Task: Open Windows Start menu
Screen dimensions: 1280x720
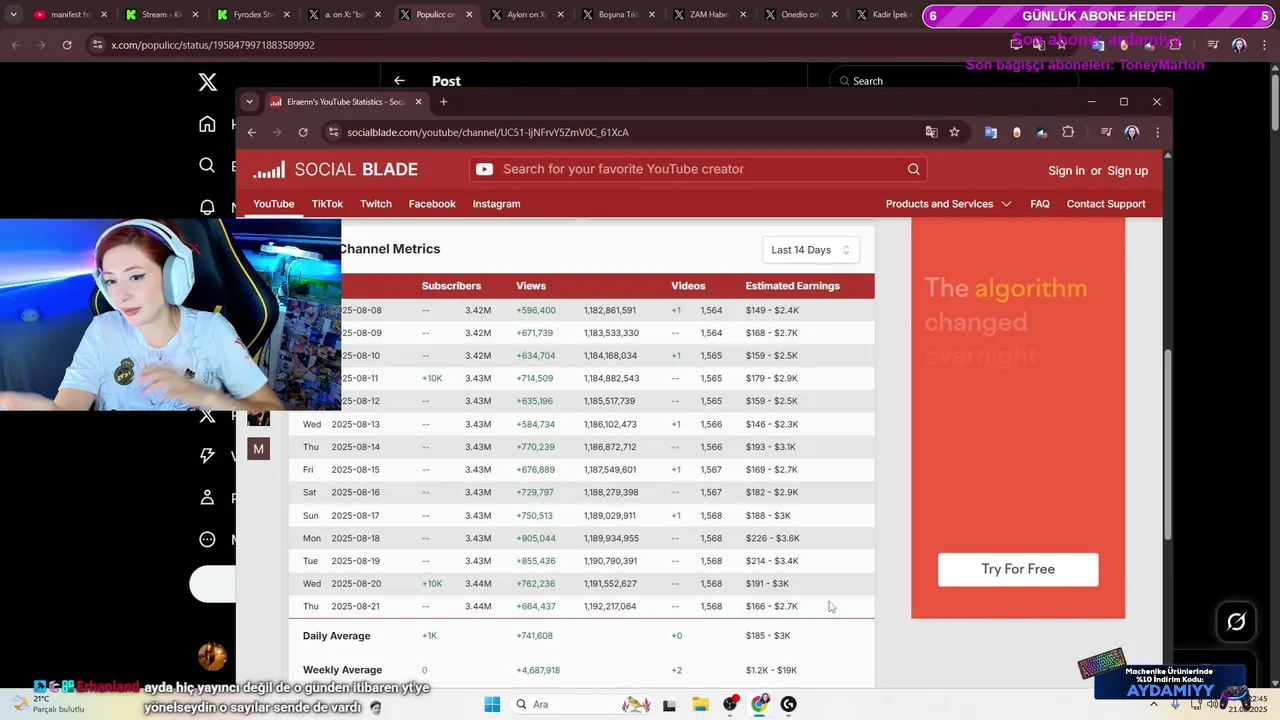Action: pos(492,704)
